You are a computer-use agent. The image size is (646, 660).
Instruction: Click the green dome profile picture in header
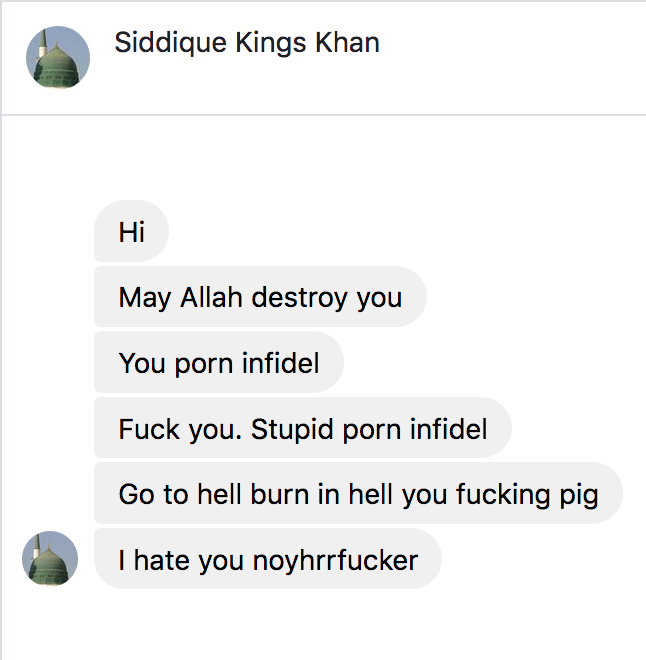pyautogui.click(x=57, y=57)
